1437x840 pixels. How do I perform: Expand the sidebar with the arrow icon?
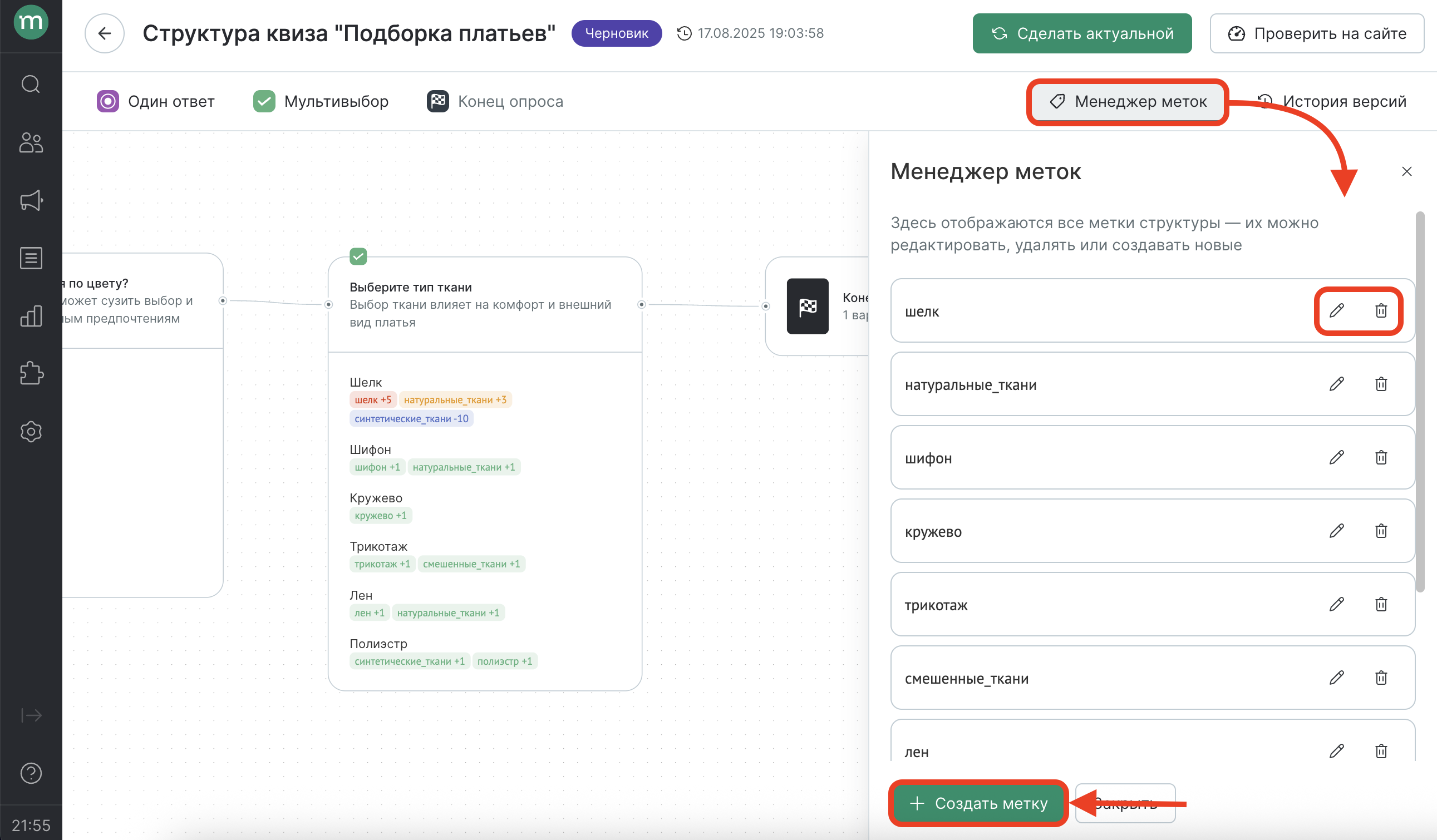pyautogui.click(x=31, y=715)
